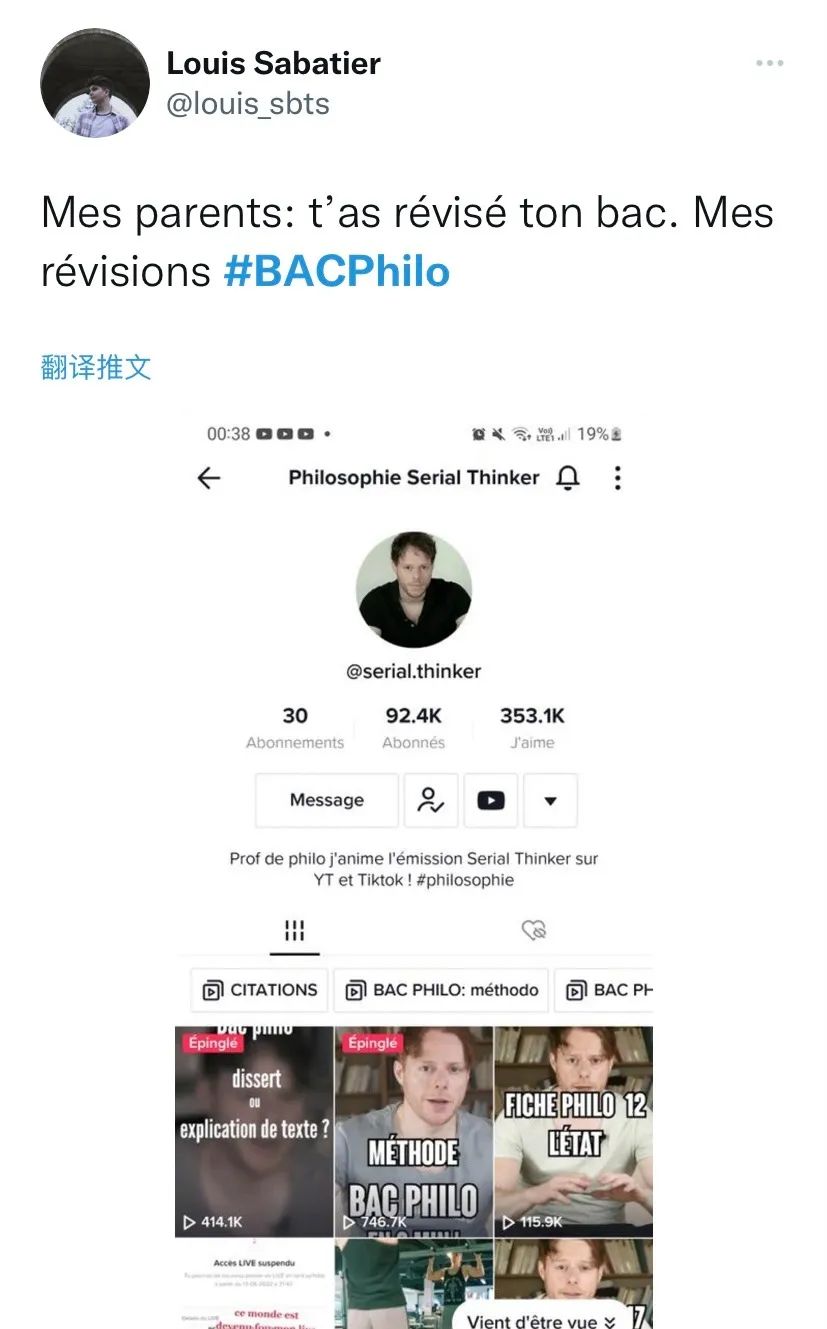
Task: Open the vertical three-dot profile menu
Action: point(617,478)
